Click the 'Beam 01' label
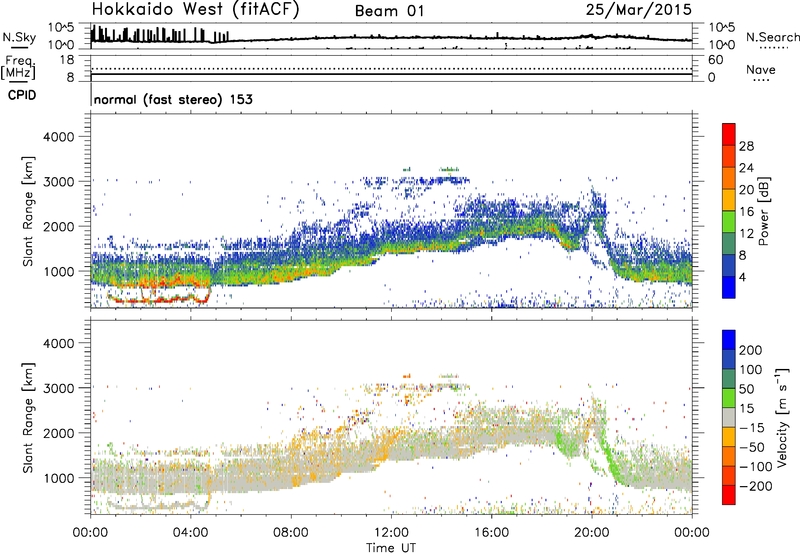This screenshot has height=554, width=800. tap(389, 11)
